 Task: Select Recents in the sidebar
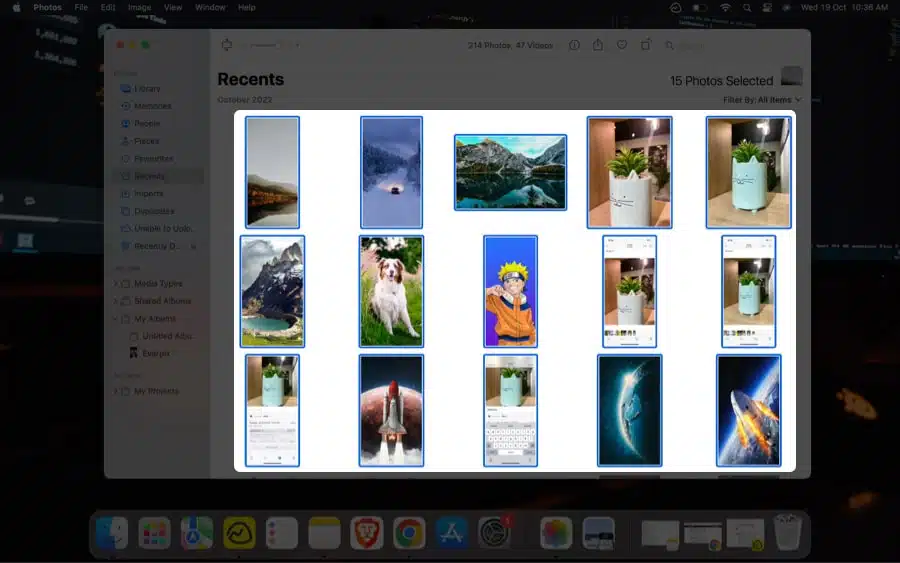pos(158,176)
